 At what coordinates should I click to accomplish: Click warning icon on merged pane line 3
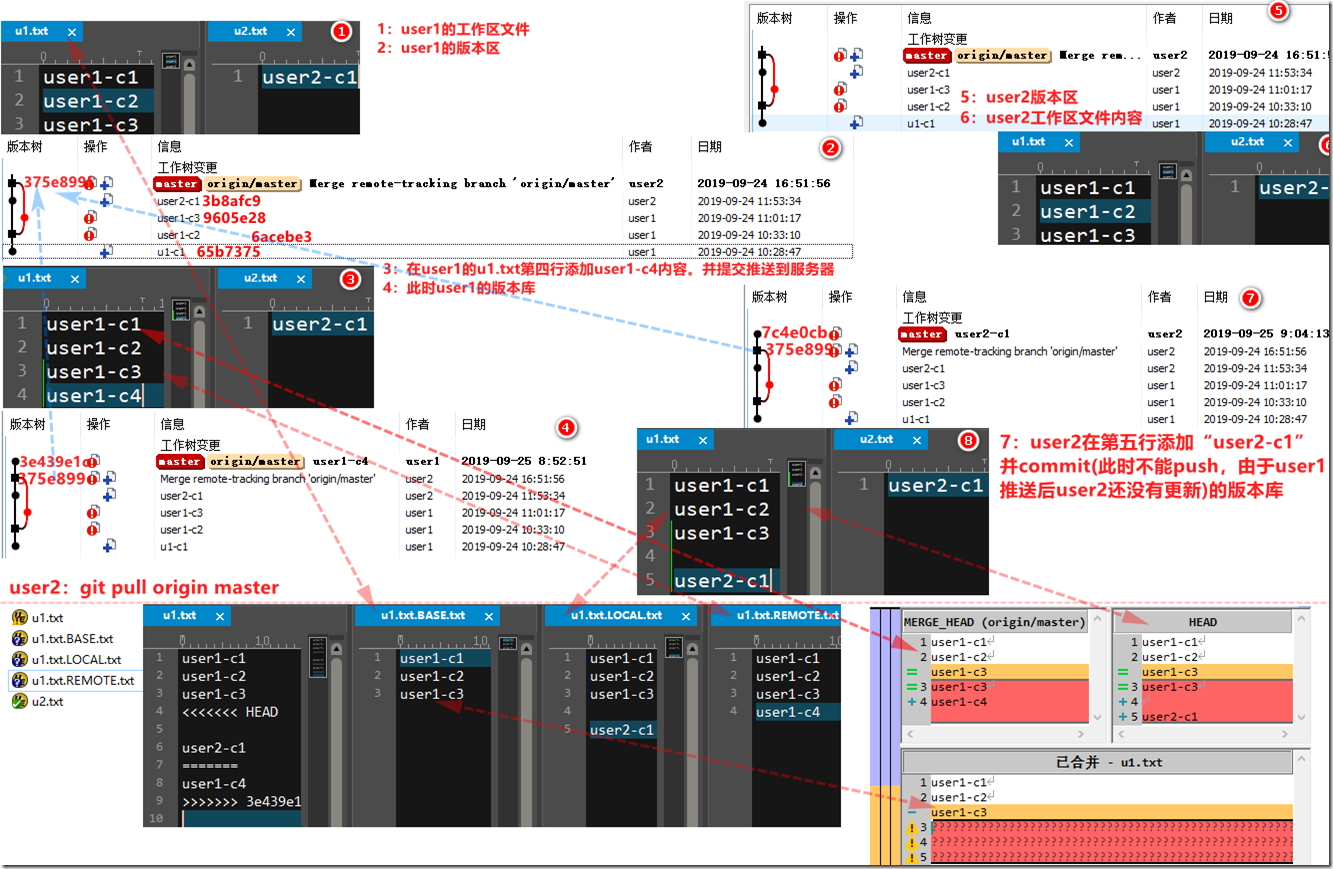click(911, 827)
